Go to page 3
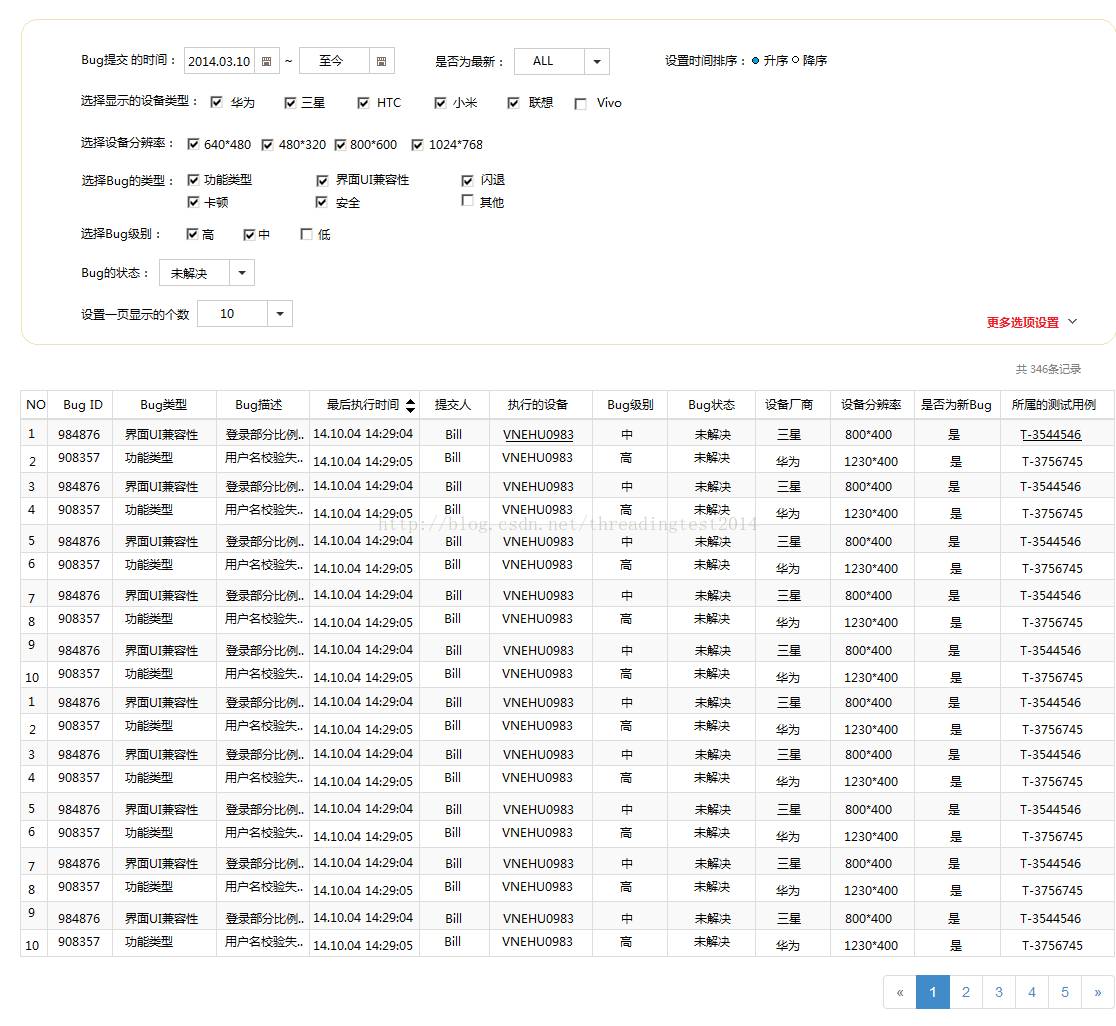Viewport: 1116px width, 1026px height. (999, 992)
